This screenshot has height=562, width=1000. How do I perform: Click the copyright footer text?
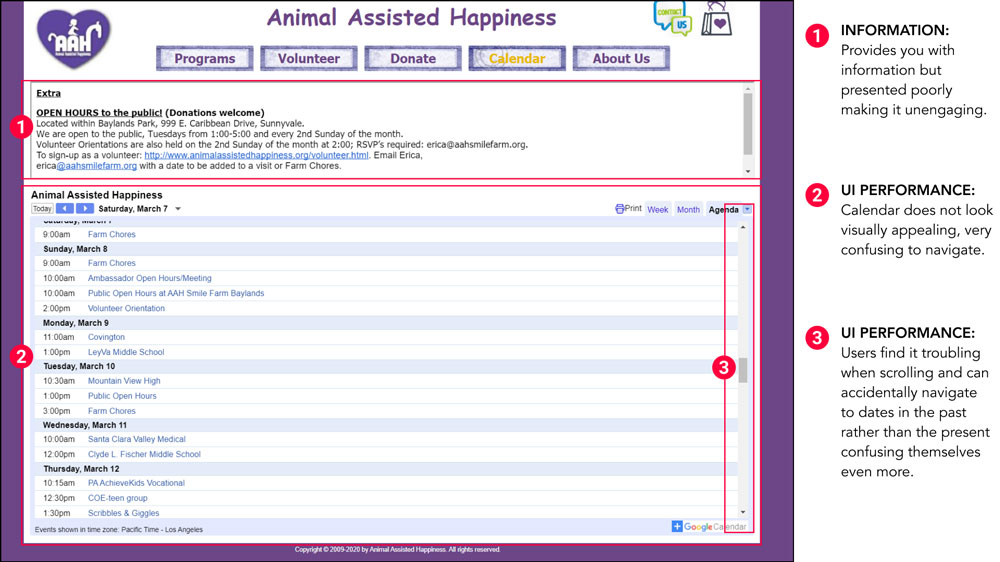tap(397, 549)
